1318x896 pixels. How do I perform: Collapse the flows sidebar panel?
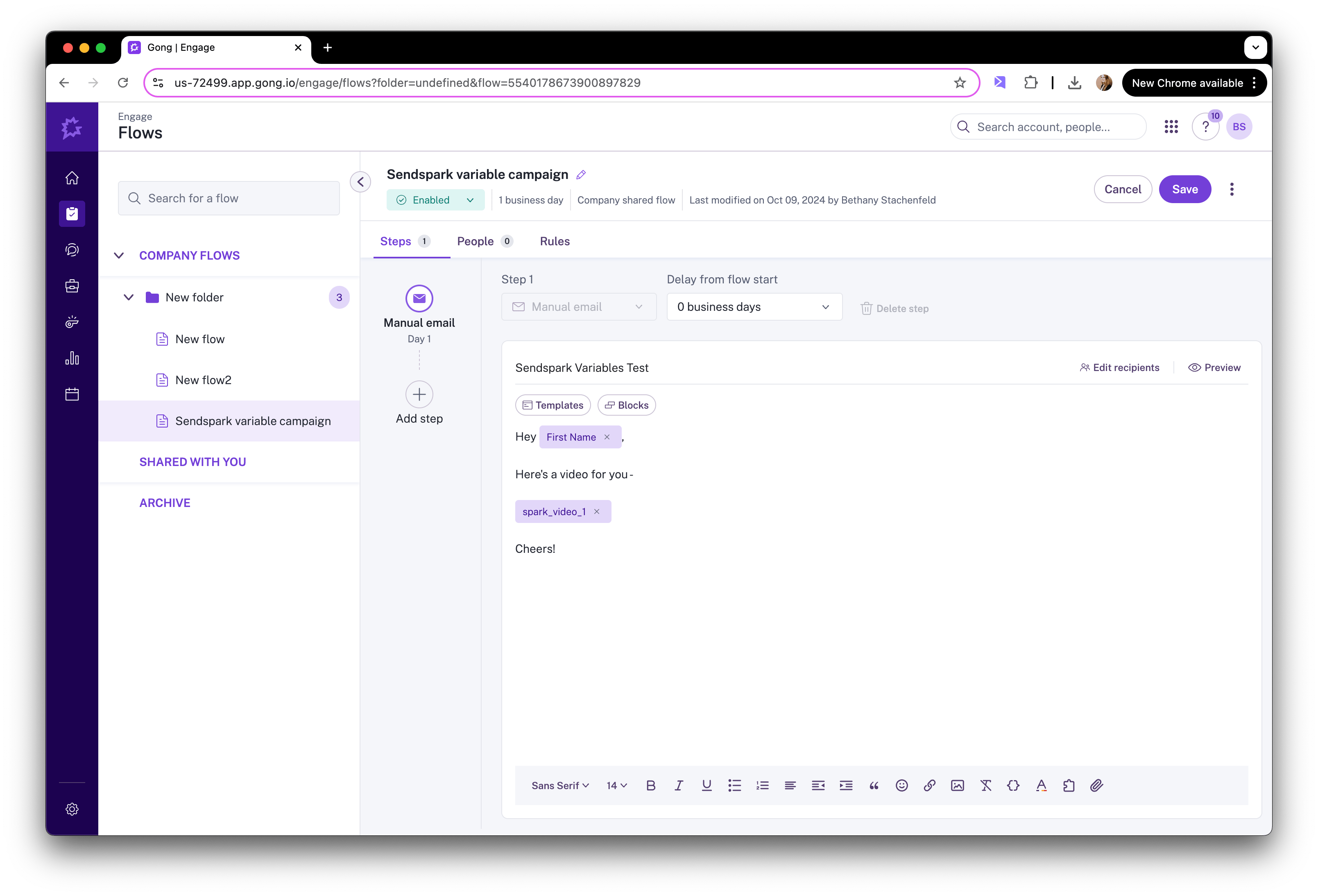tap(361, 182)
